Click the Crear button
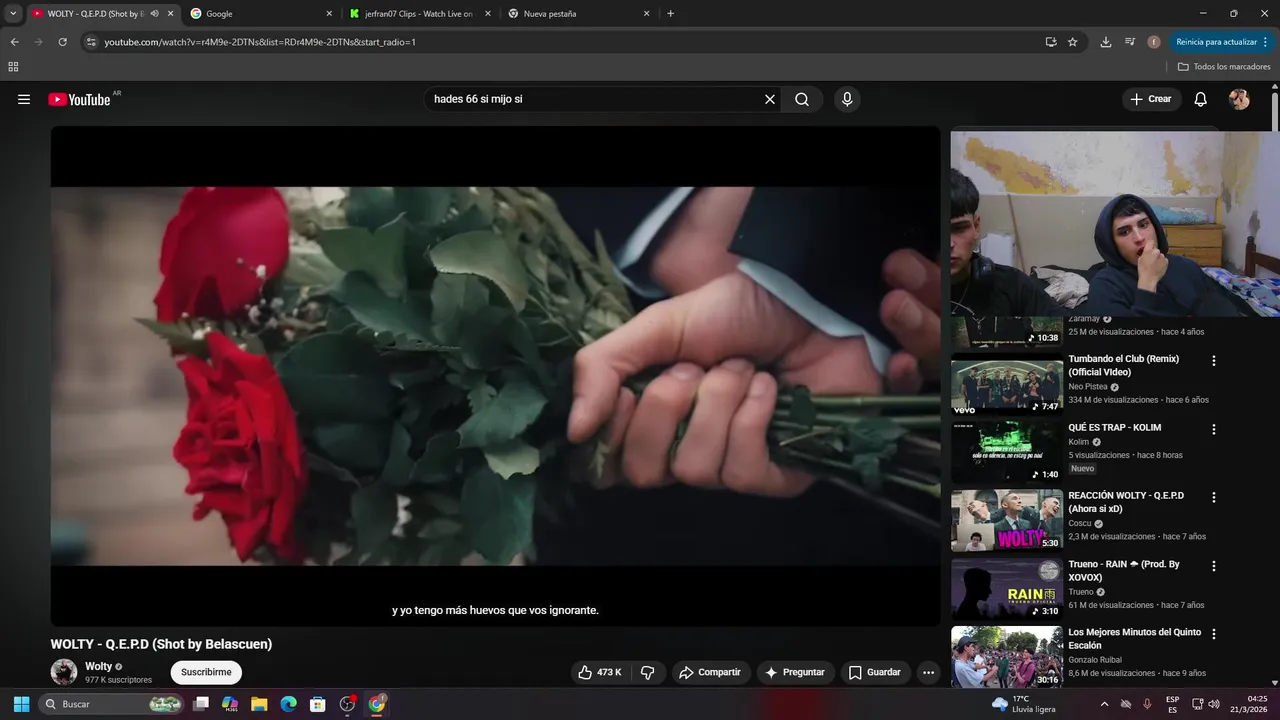 click(1151, 99)
